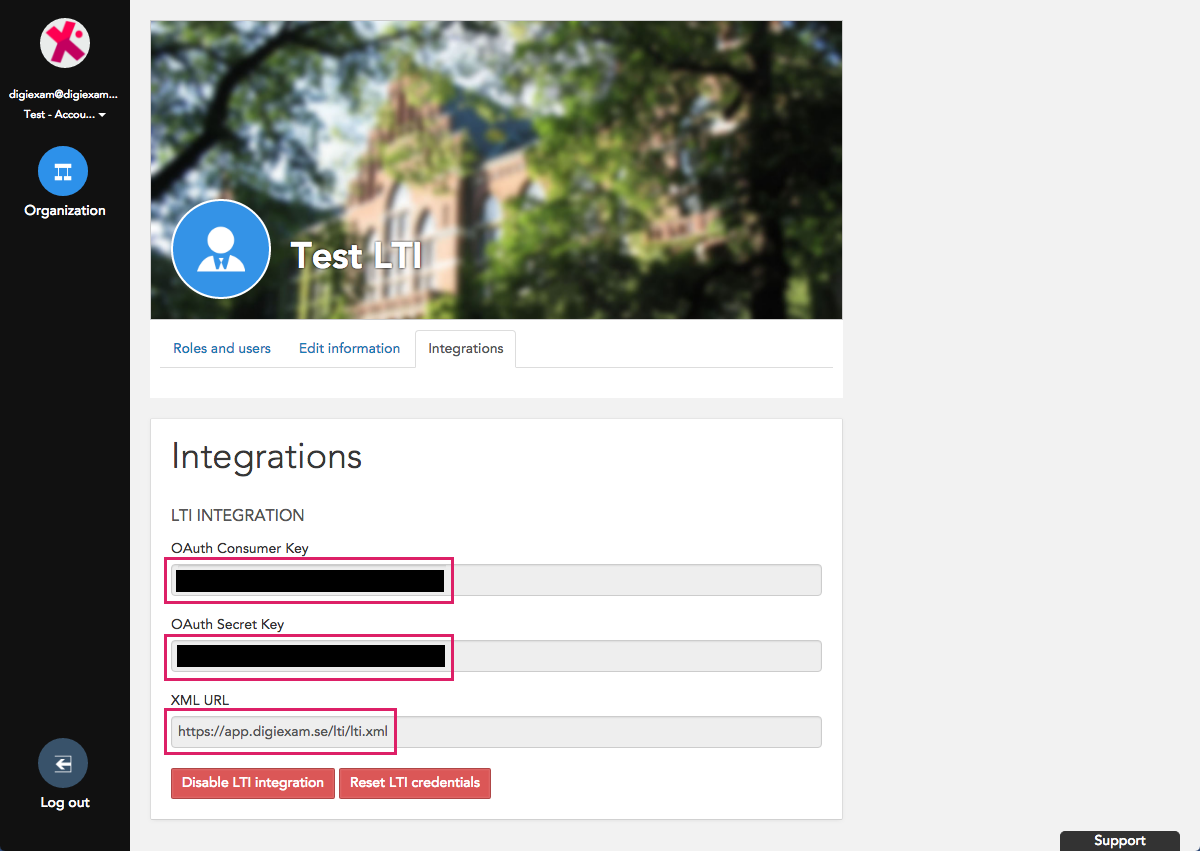Click the Log out label

pyautogui.click(x=65, y=802)
